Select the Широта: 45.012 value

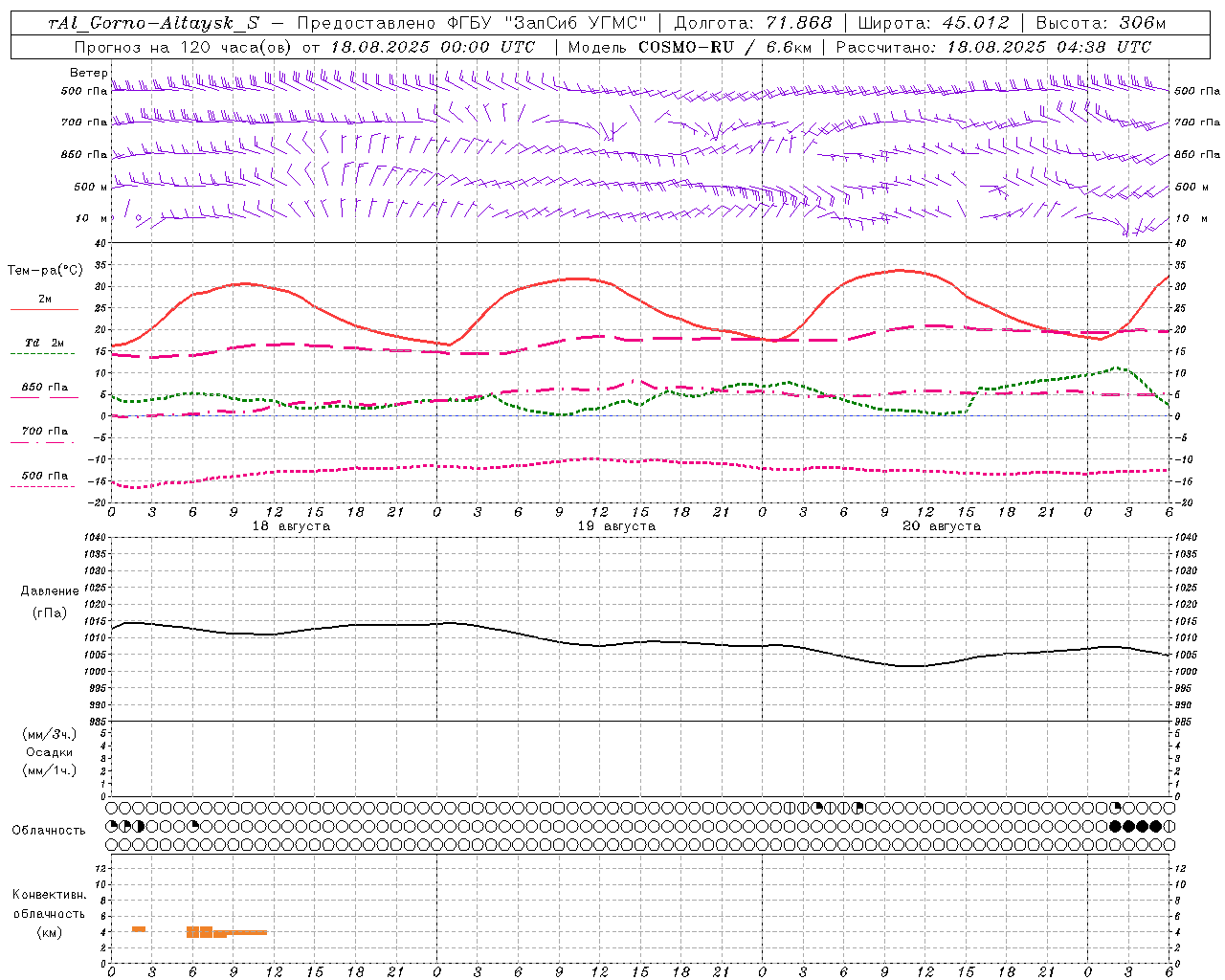934,24
